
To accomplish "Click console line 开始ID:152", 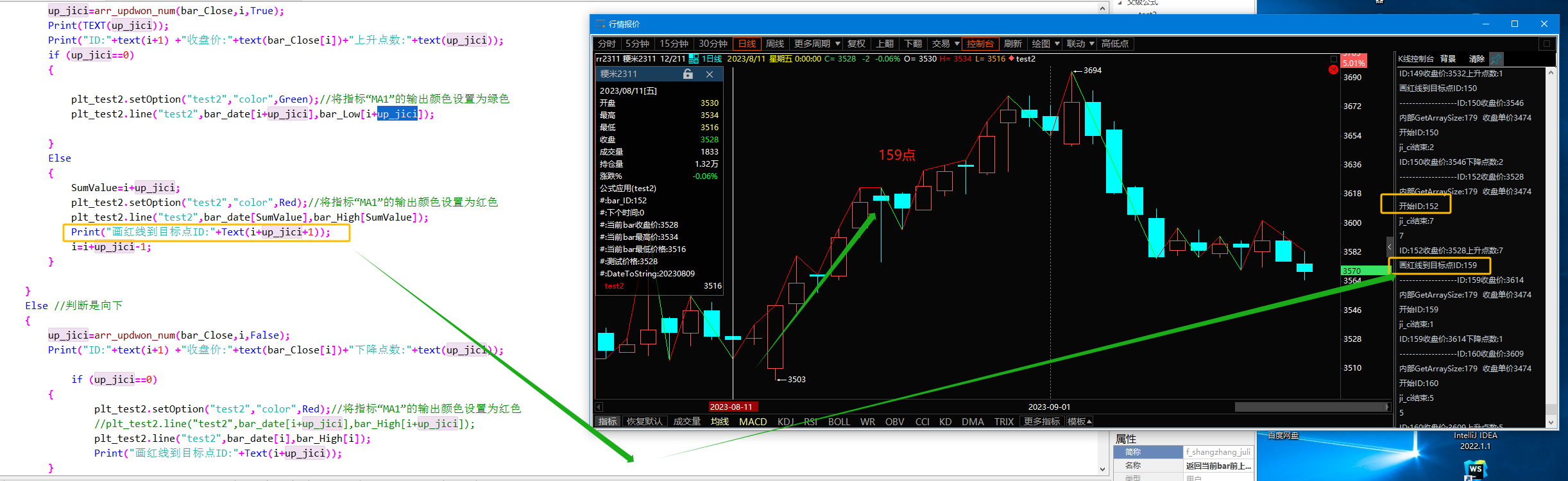I will tap(1419, 206).
